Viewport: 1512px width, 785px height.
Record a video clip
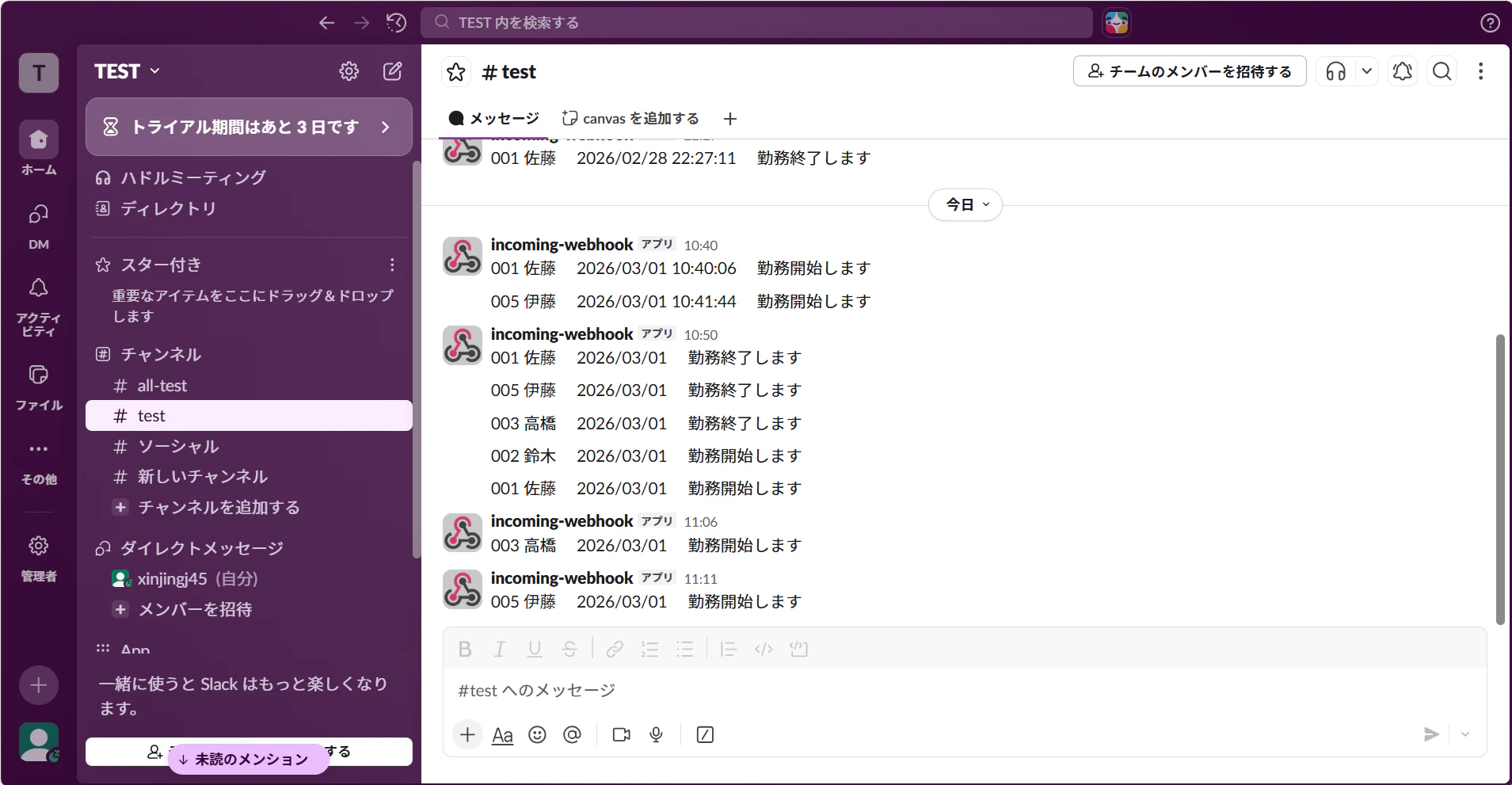pos(622,735)
